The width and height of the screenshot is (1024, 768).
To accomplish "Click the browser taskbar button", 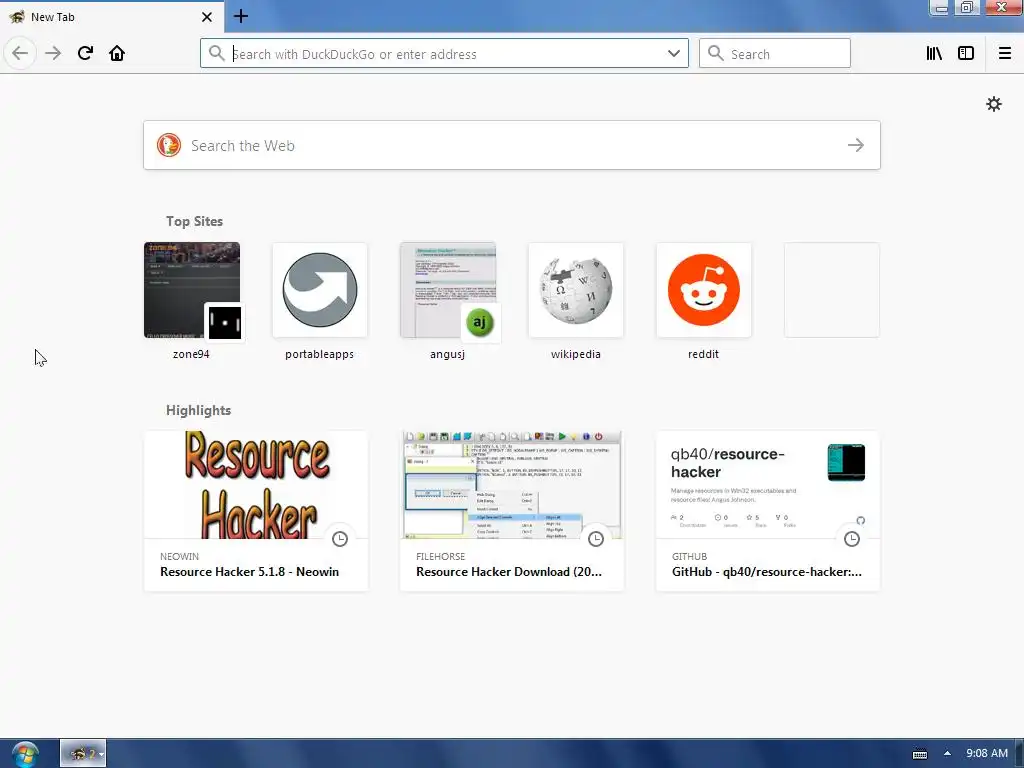I will [x=83, y=754].
